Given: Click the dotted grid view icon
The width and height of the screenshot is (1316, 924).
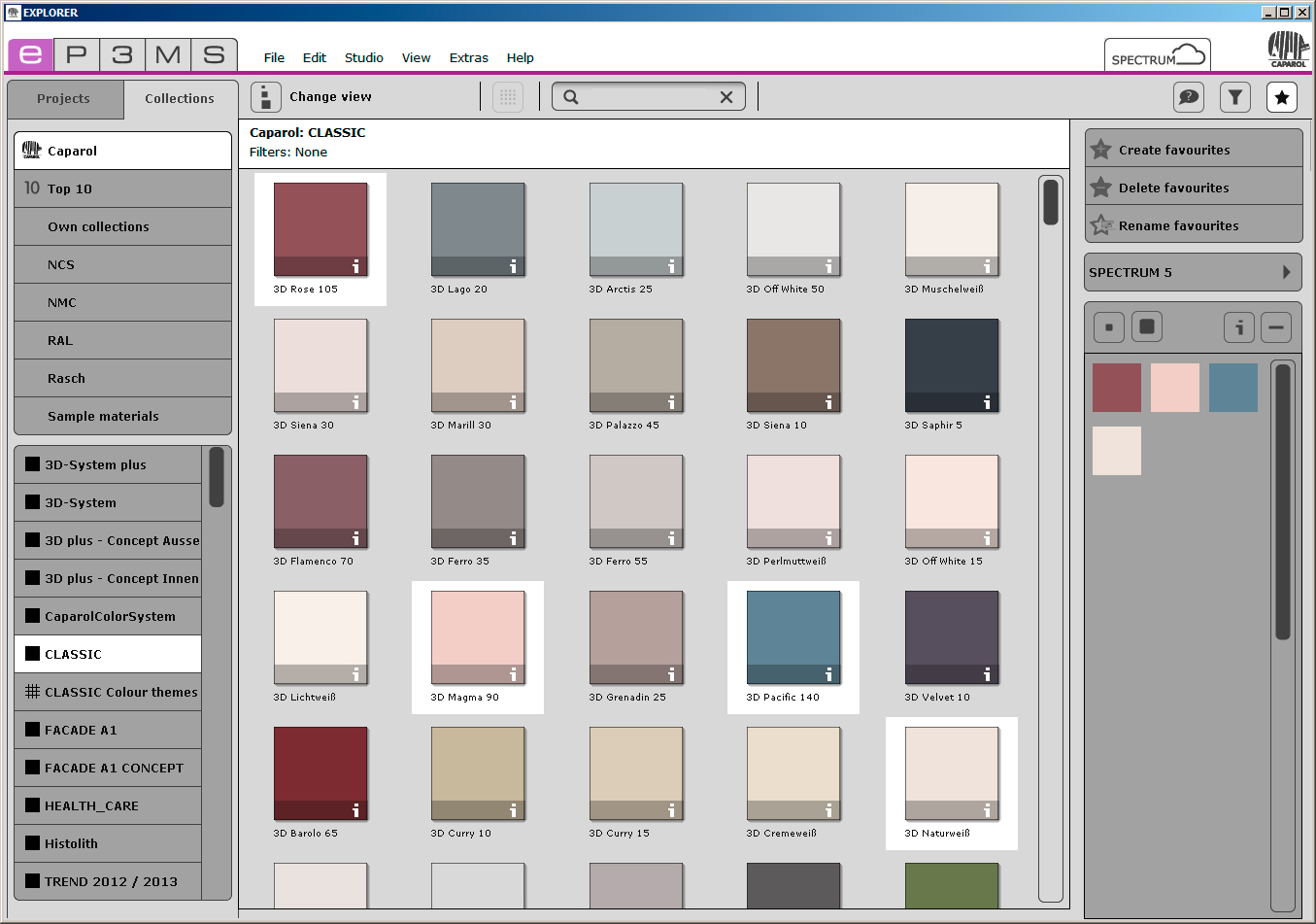Looking at the screenshot, I should pyautogui.click(x=508, y=97).
